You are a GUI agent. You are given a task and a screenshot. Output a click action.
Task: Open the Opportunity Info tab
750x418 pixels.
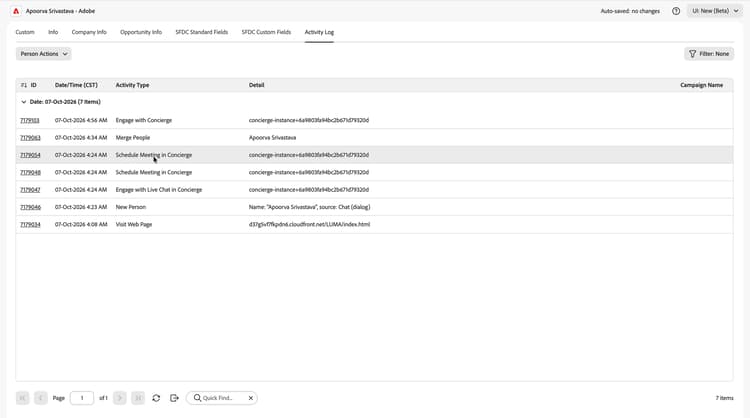click(141, 32)
